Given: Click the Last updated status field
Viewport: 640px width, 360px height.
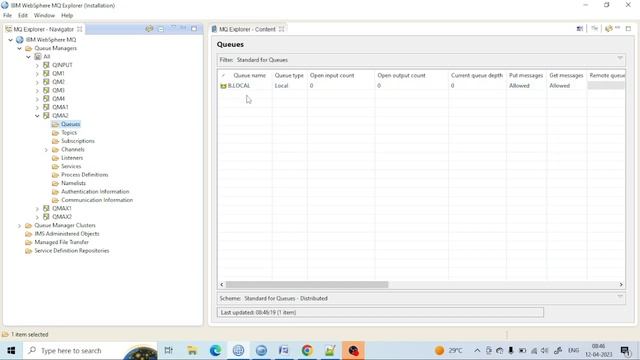Looking at the screenshot, I should tap(380, 312).
